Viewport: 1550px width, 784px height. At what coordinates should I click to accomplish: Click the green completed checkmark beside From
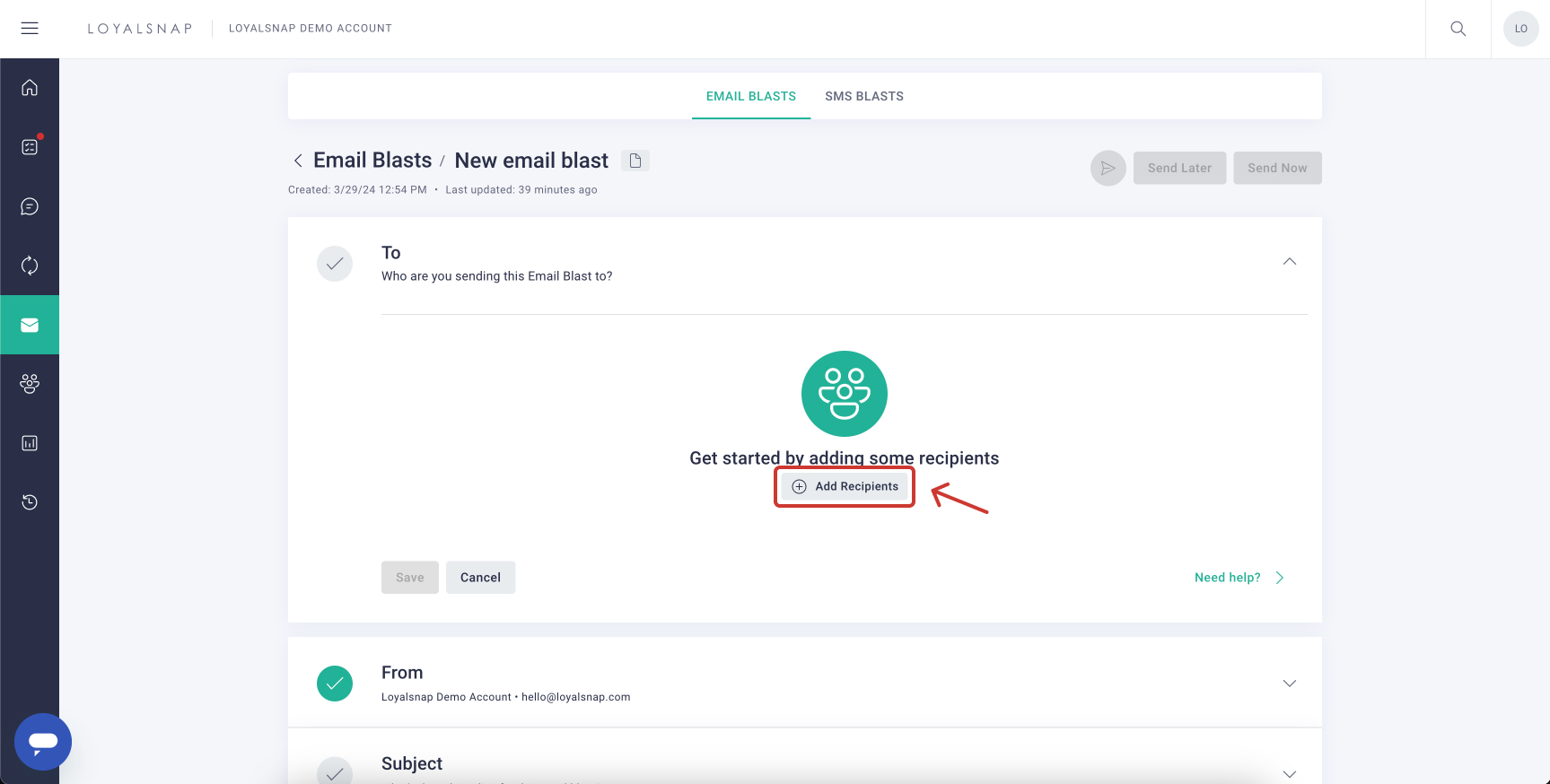click(x=334, y=683)
